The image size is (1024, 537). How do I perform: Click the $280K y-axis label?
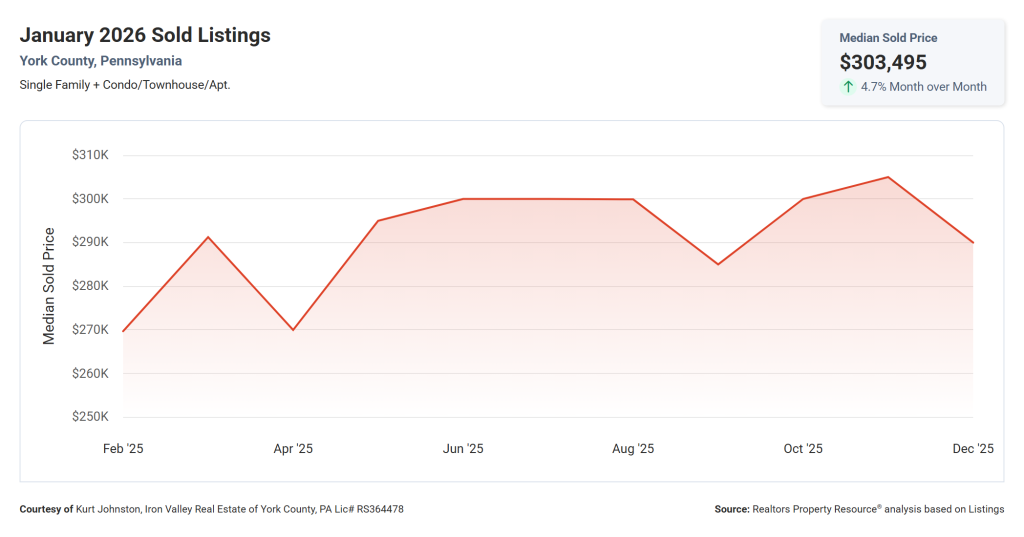[90, 286]
